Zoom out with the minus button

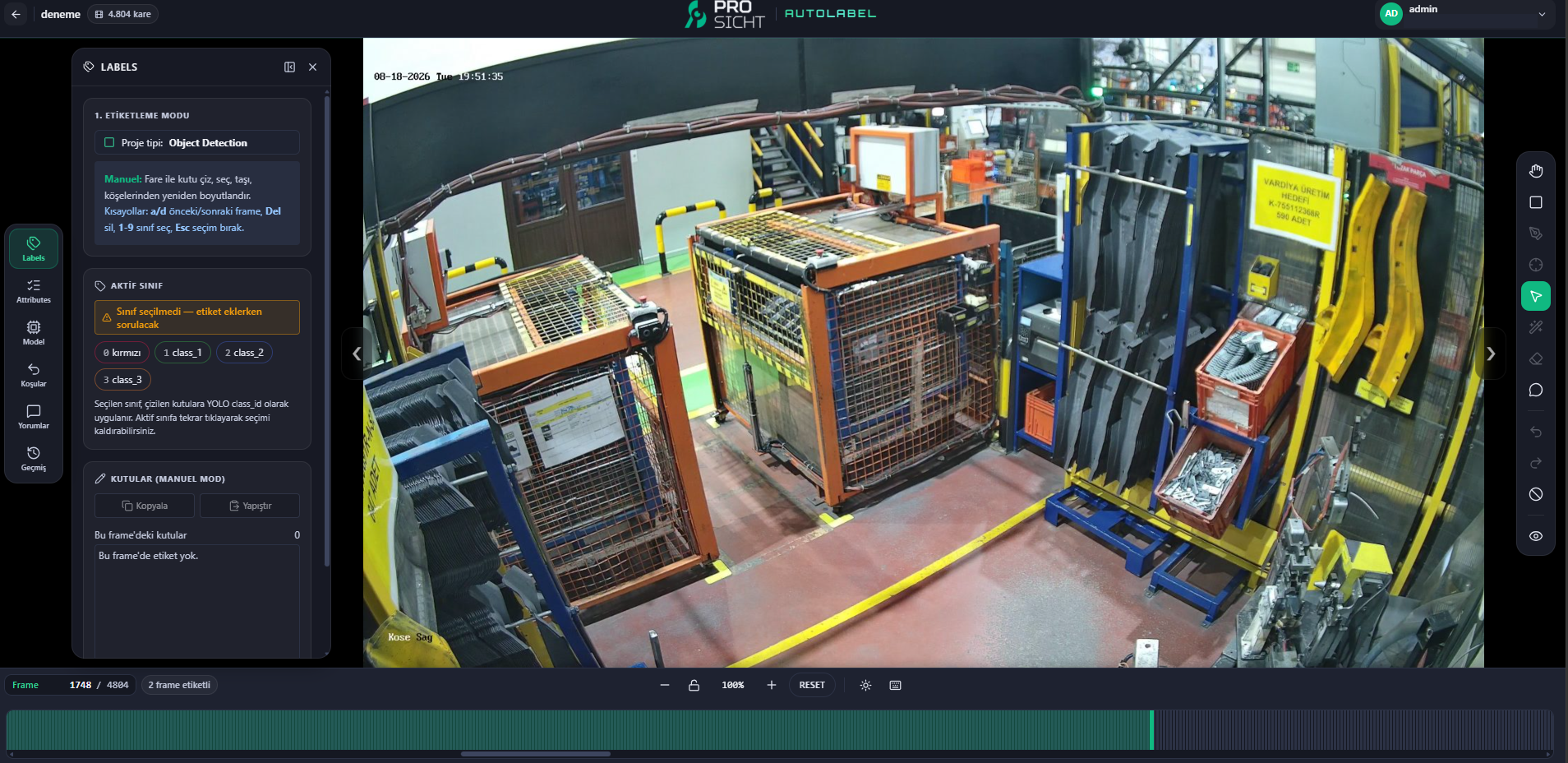[x=665, y=685]
